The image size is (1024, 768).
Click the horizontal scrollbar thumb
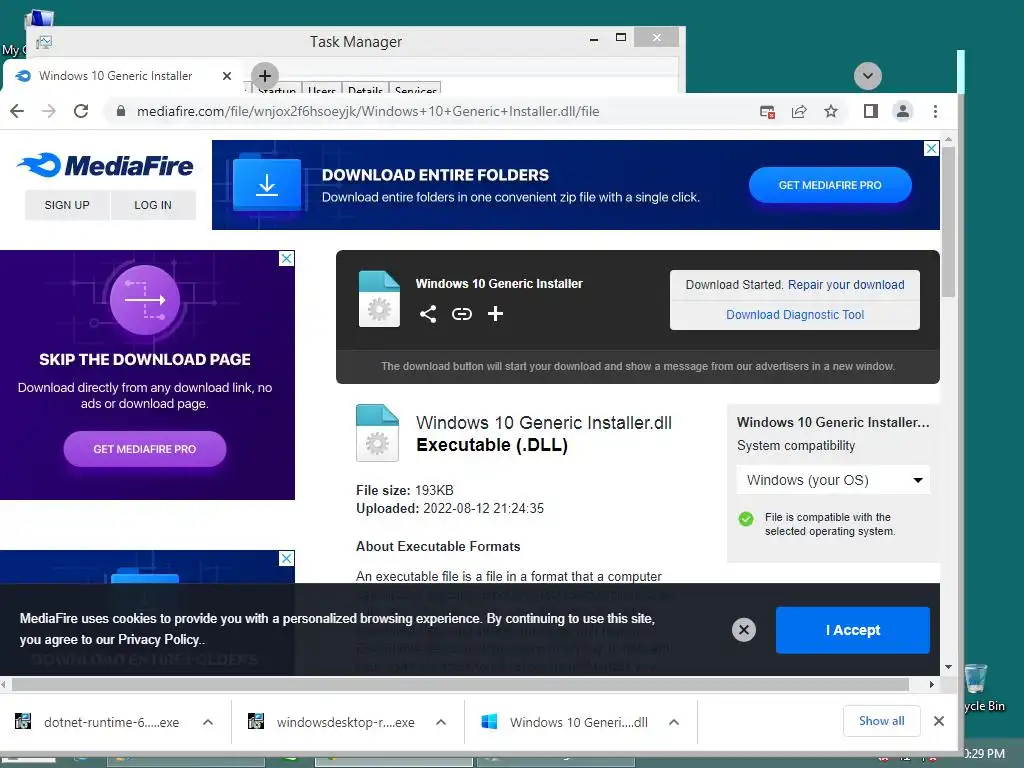tap(460, 684)
